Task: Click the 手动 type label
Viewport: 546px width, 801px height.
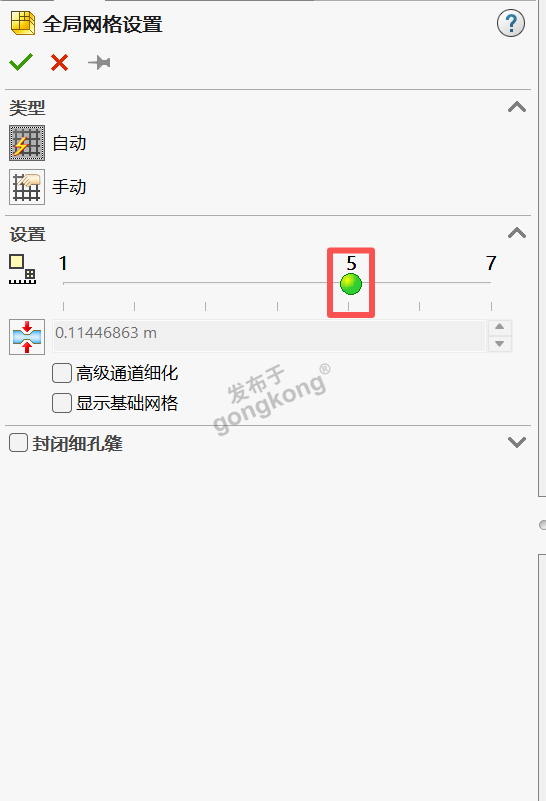Action: (x=69, y=187)
